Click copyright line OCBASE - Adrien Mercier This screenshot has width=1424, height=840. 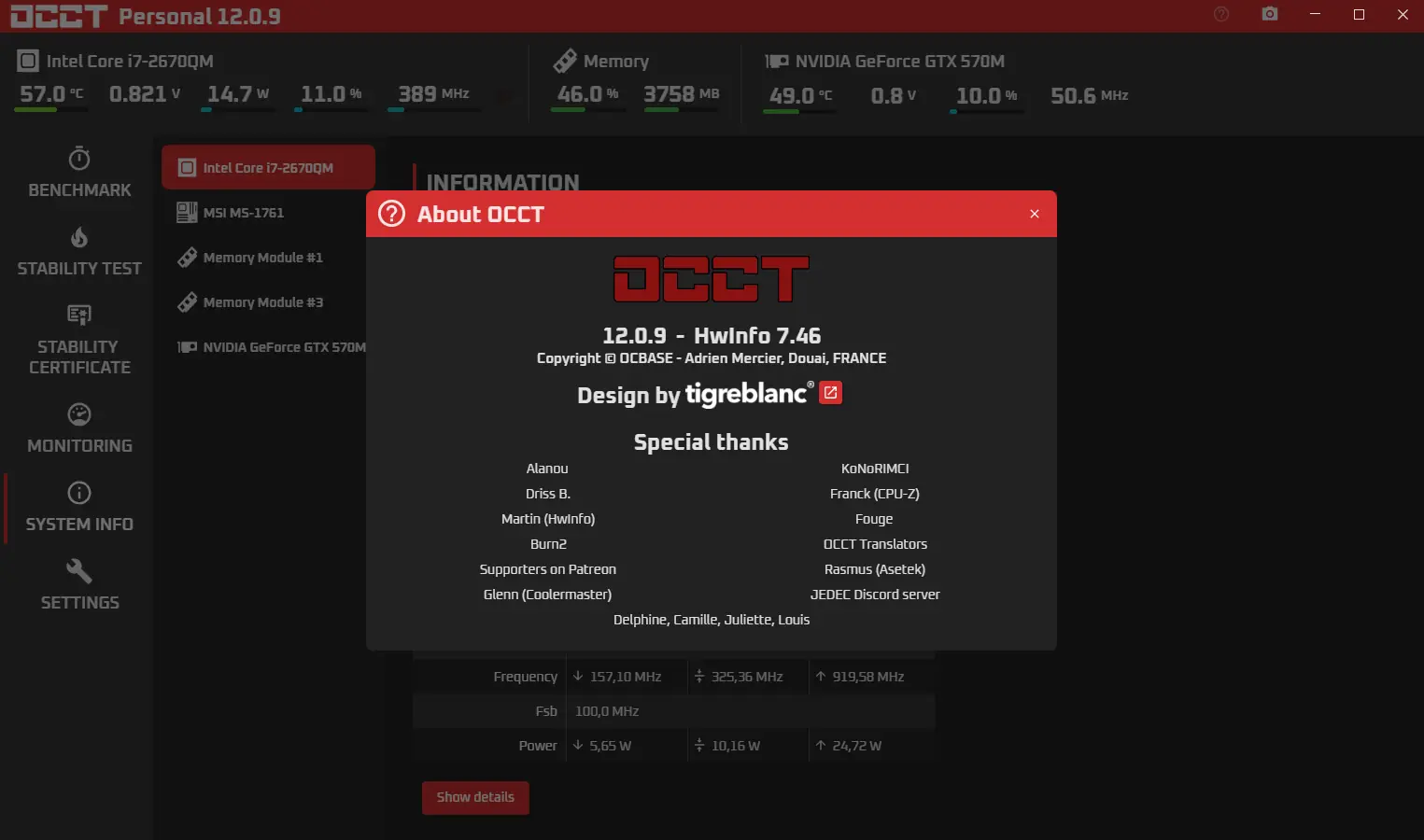point(712,358)
